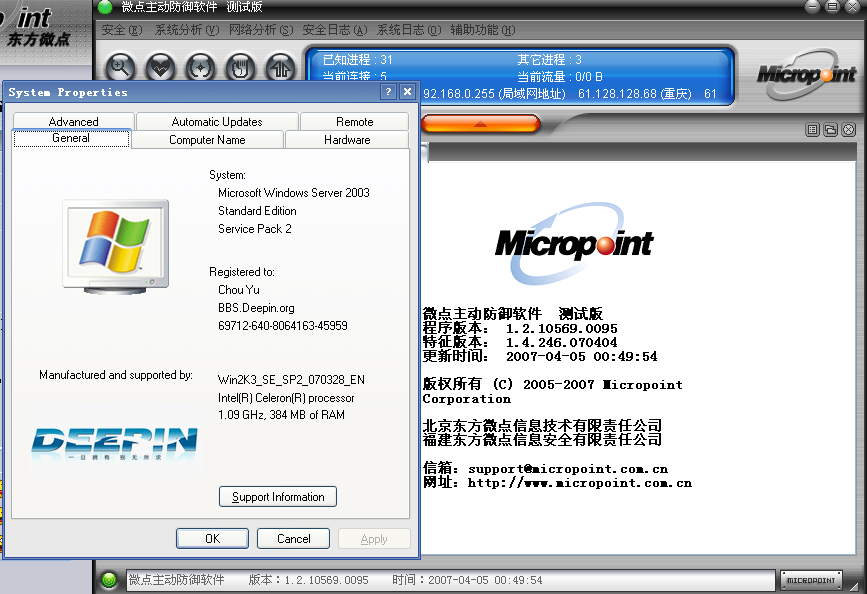Viewport: 867px width, 594px height.
Task: Click the '1.09 GHz, 384 MB of RAM' text
Action: tap(281, 415)
